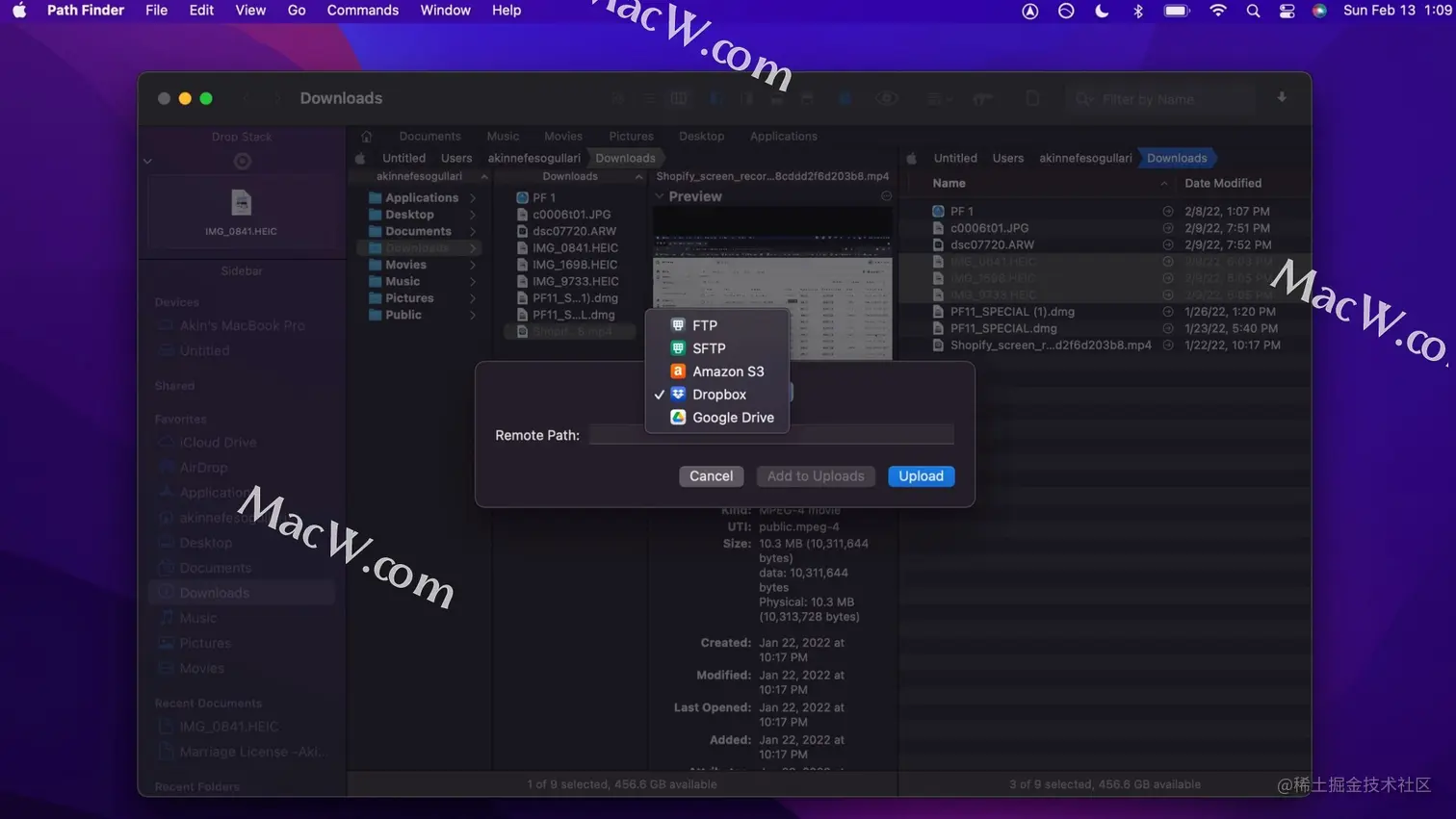Click the status icon beside dsc07720.ARW in the right pane
This screenshot has height=819, width=1456.
(1167, 244)
